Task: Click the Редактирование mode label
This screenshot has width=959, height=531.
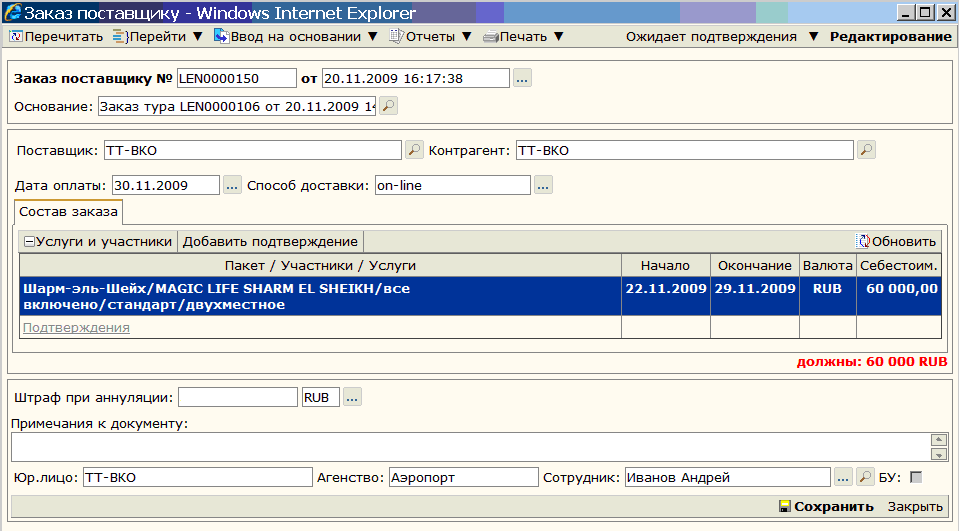Action: coord(890,37)
